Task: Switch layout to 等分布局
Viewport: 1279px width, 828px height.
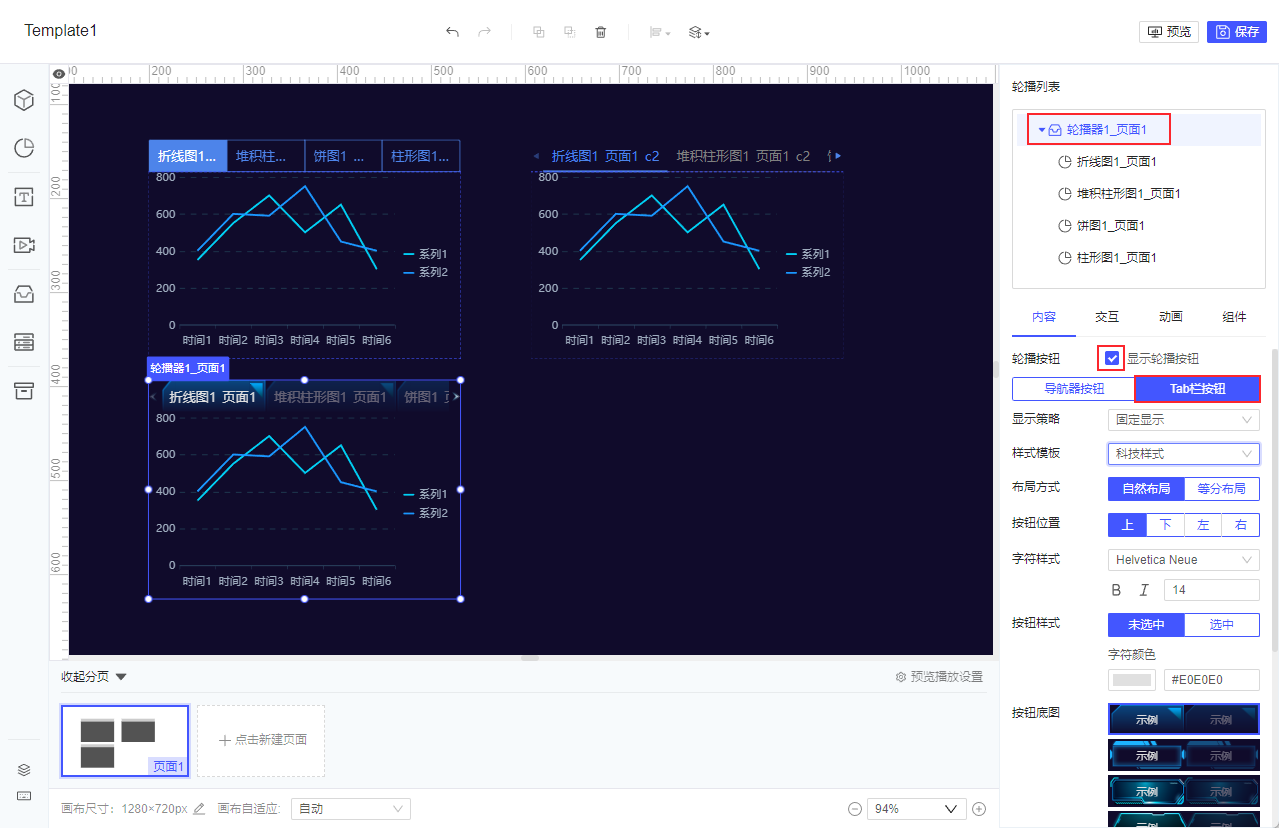Action: [x=1221, y=489]
